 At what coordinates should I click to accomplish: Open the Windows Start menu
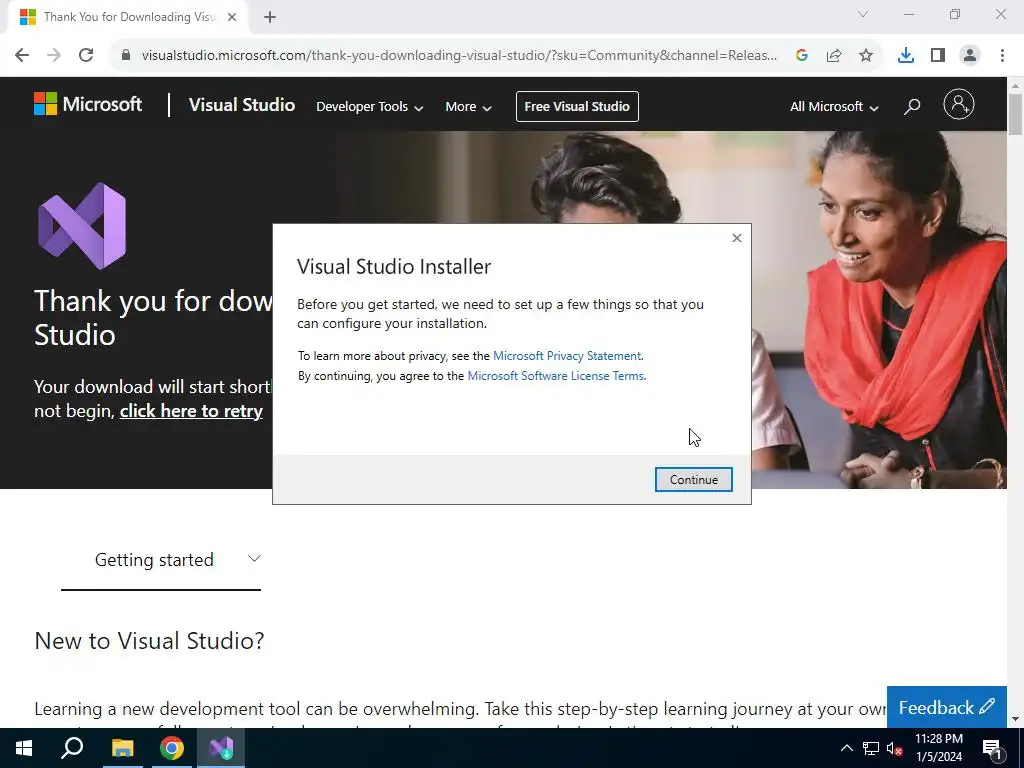click(x=24, y=748)
